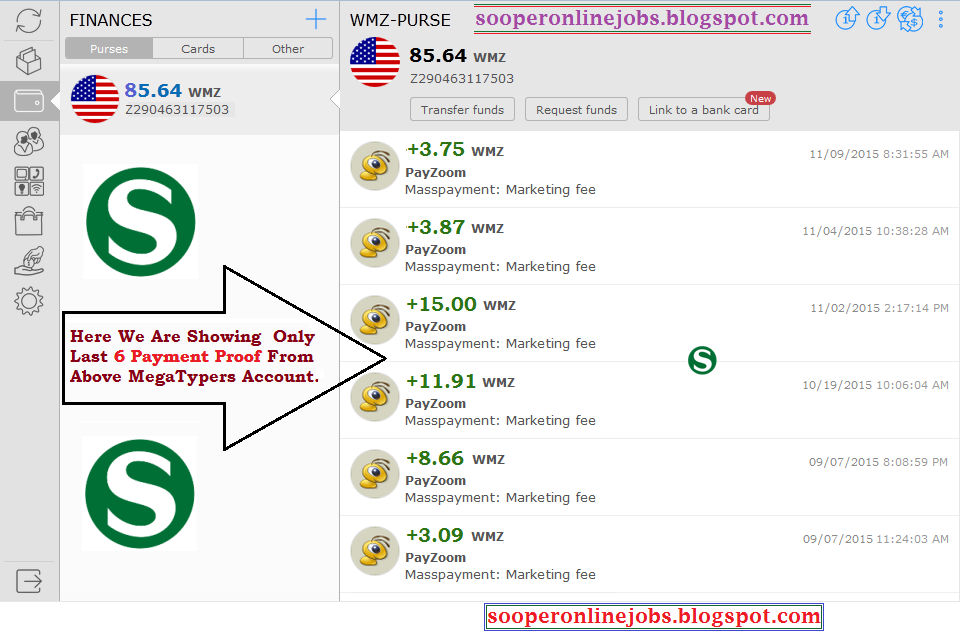Select the logout icon at sidebar bottom
Screen dimensions: 960x632
[x=29, y=581]
